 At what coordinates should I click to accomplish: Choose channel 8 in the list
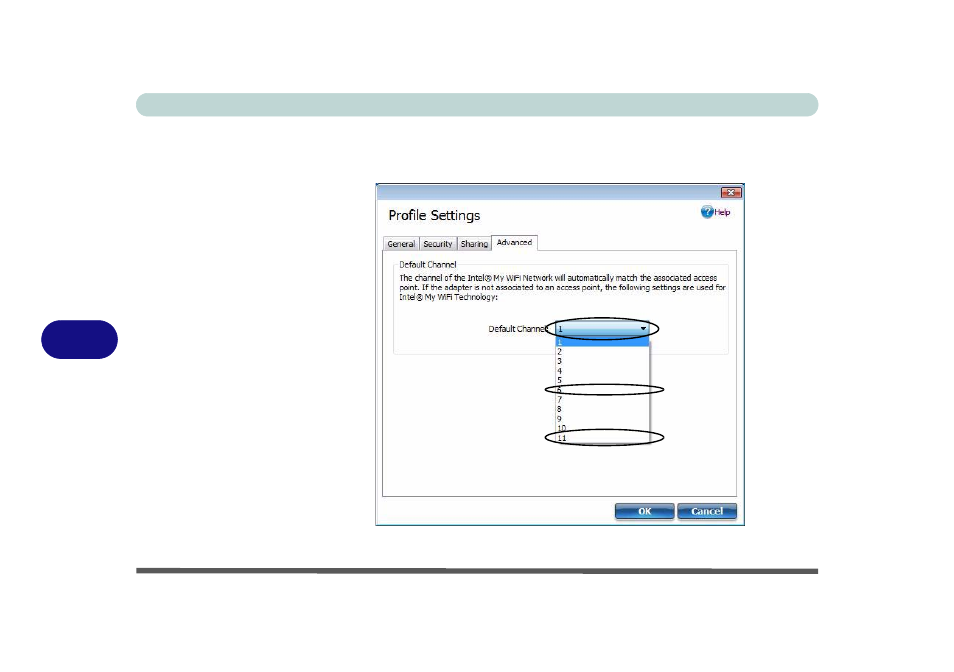602,409
